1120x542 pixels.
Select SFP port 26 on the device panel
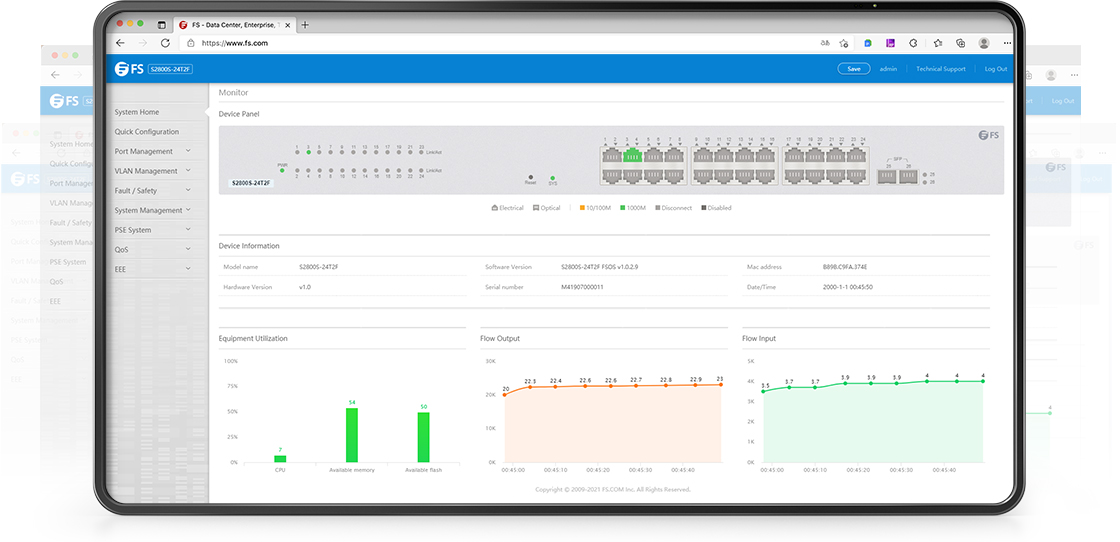[909, 175]
